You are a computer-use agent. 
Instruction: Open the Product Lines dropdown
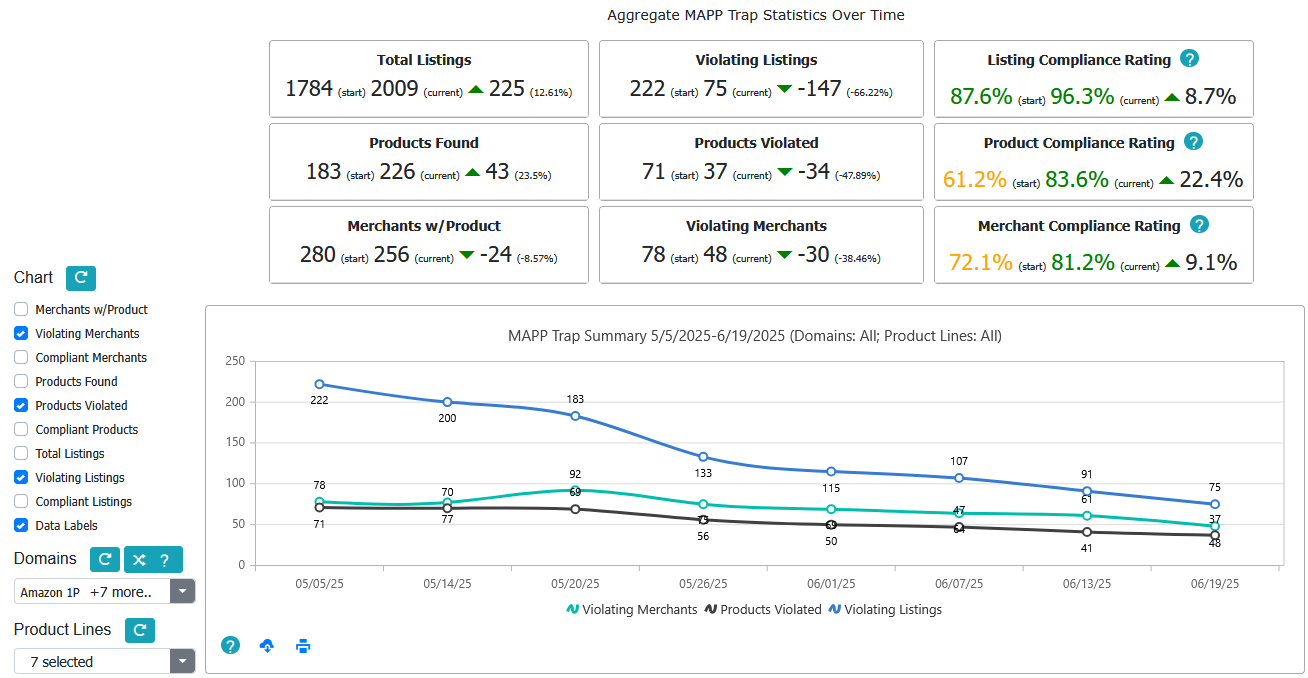pos(182,661)
